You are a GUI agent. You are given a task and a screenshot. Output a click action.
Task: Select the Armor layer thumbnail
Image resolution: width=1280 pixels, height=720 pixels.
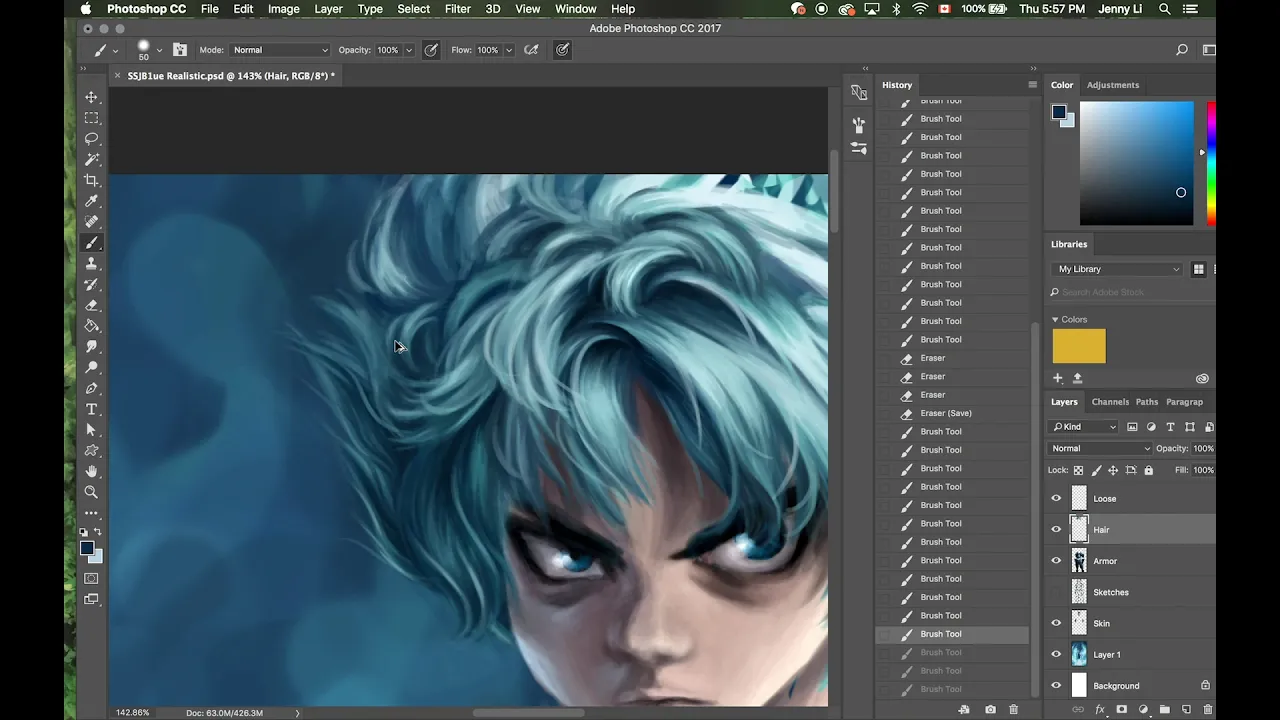(x=1079, y=561)
